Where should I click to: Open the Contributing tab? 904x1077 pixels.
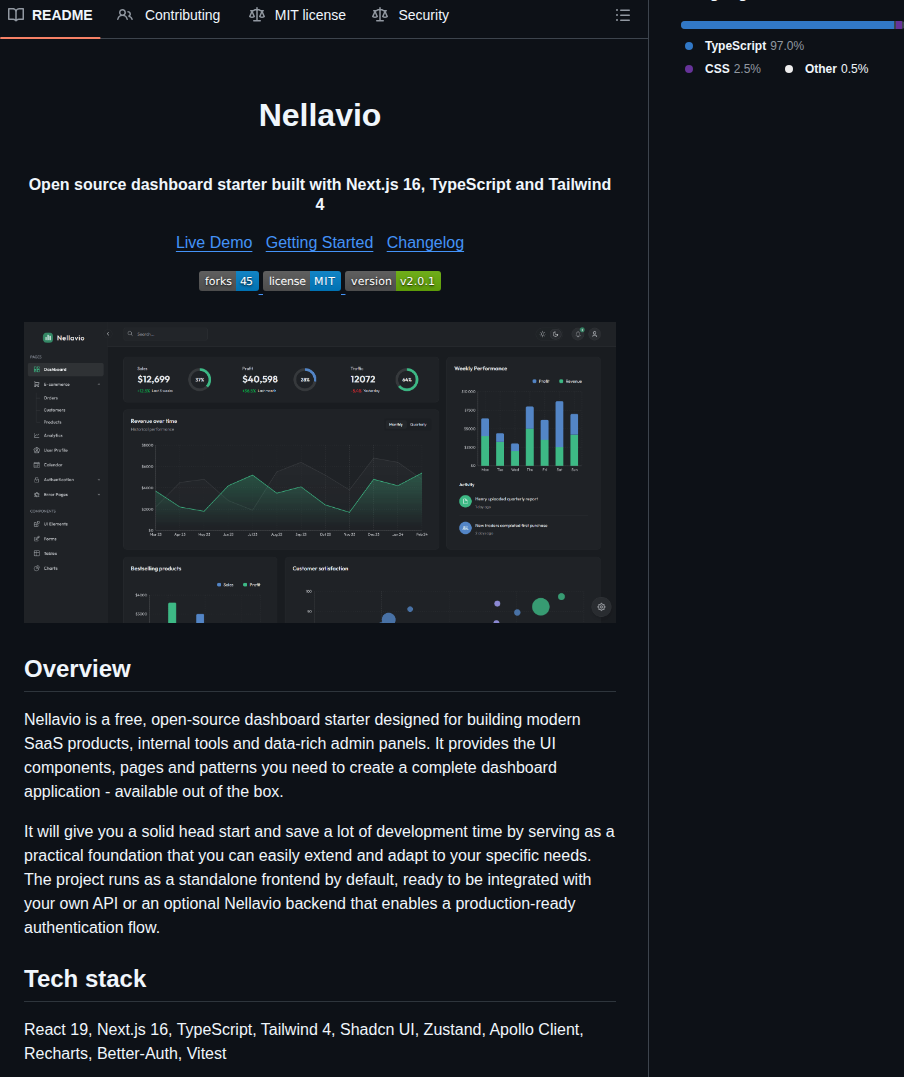pos(169,15)
